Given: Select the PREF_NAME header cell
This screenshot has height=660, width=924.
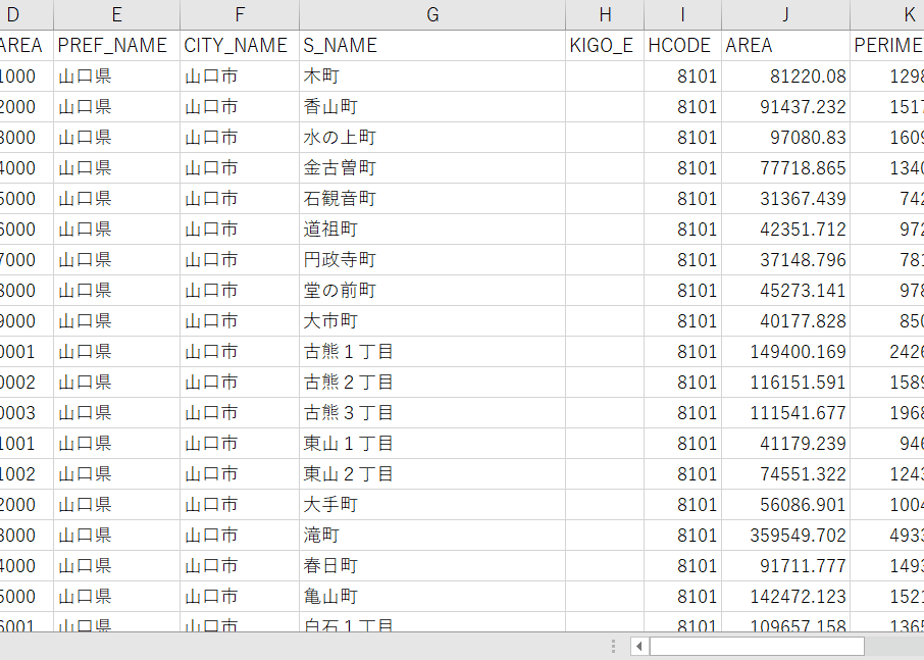Looking at the screenshot, I should click(117, 45).
